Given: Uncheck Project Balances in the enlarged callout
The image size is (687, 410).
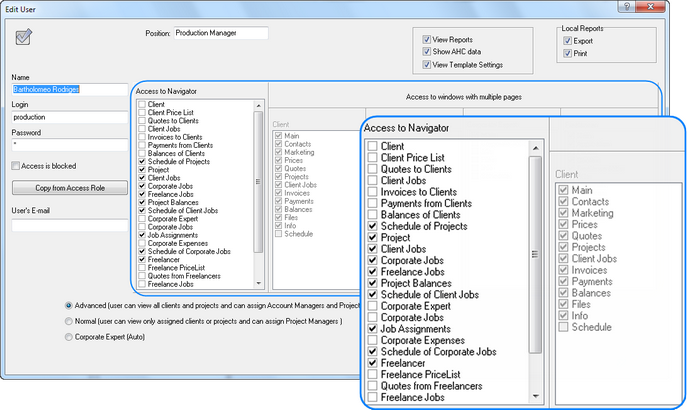Looking at the screenshot, I should pyautogui.click(x=372, y=283).
